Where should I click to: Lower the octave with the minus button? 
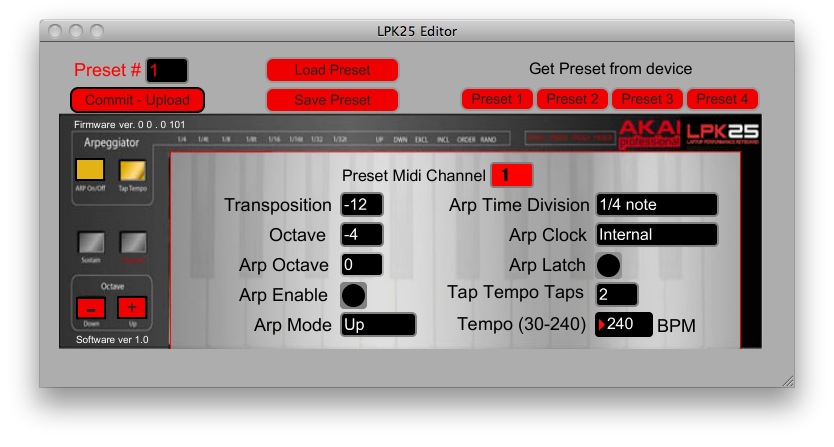click(x=91, y=308)
